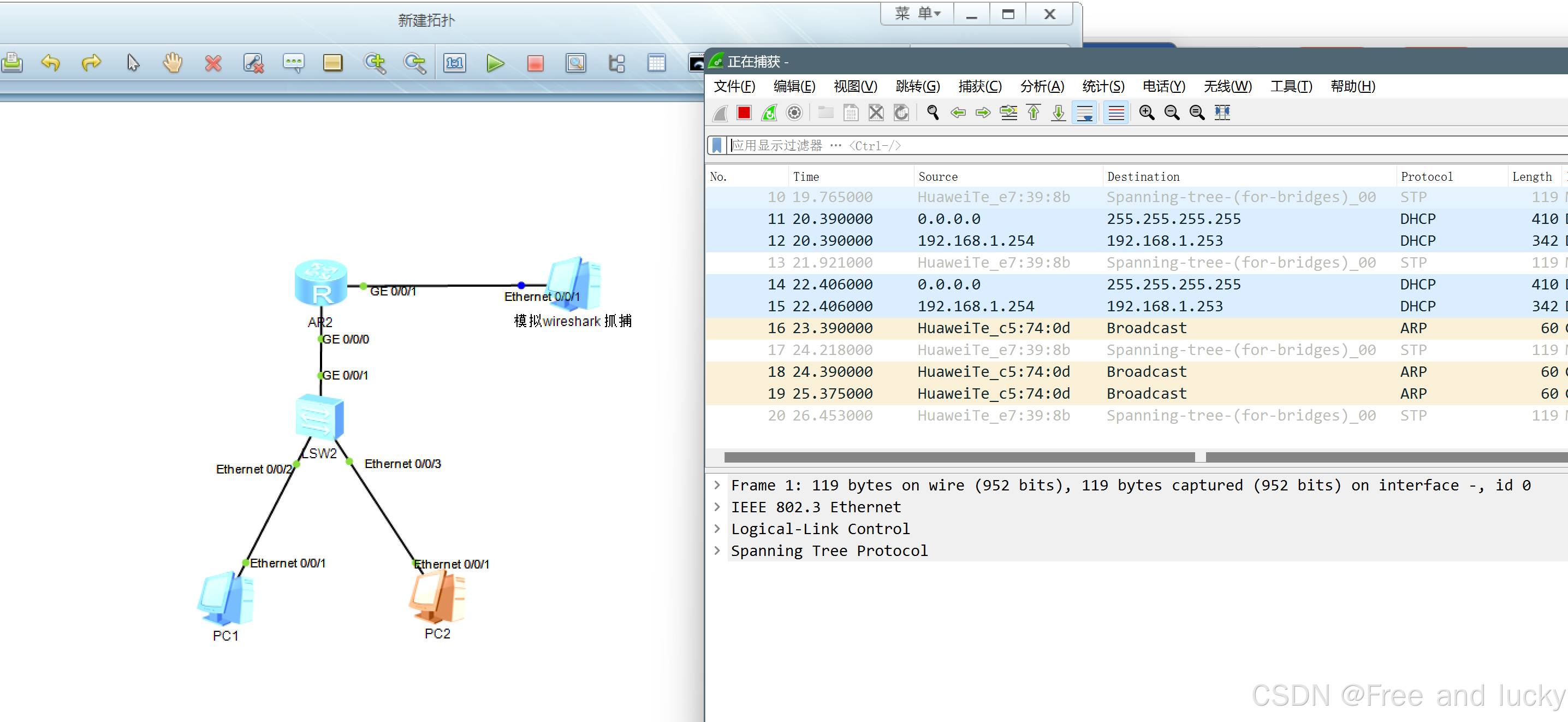
Task: Expand the Frame 1 details row
Action: click(x=717, y=485)
